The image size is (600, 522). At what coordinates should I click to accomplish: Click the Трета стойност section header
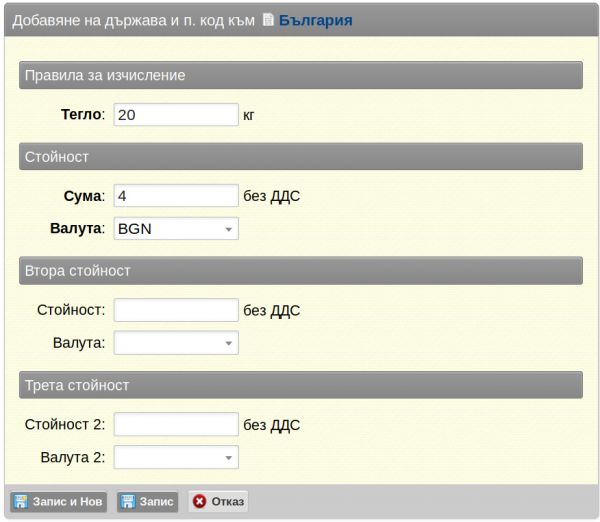pos(300,385)
